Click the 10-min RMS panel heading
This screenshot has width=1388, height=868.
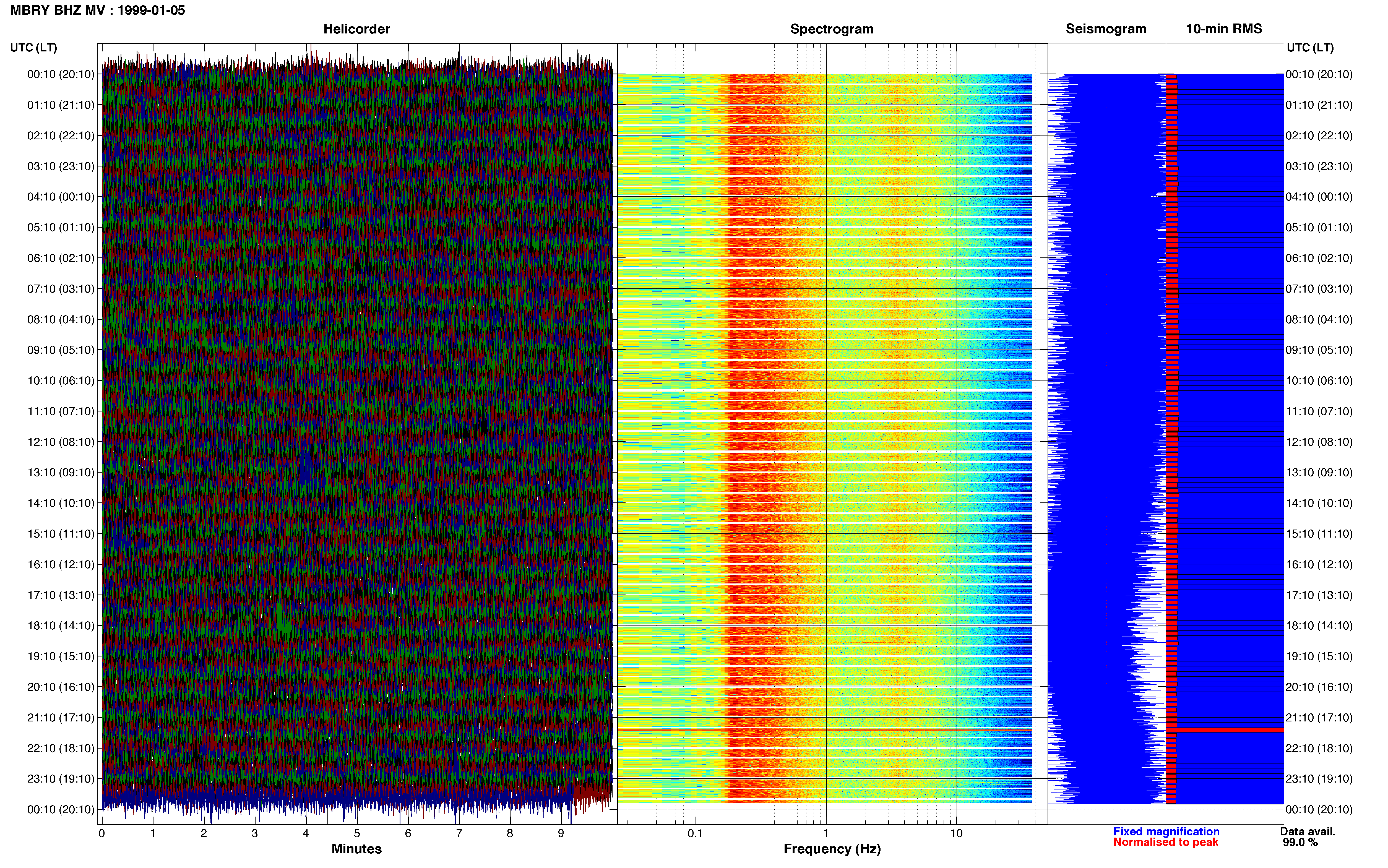(1224, 29)
